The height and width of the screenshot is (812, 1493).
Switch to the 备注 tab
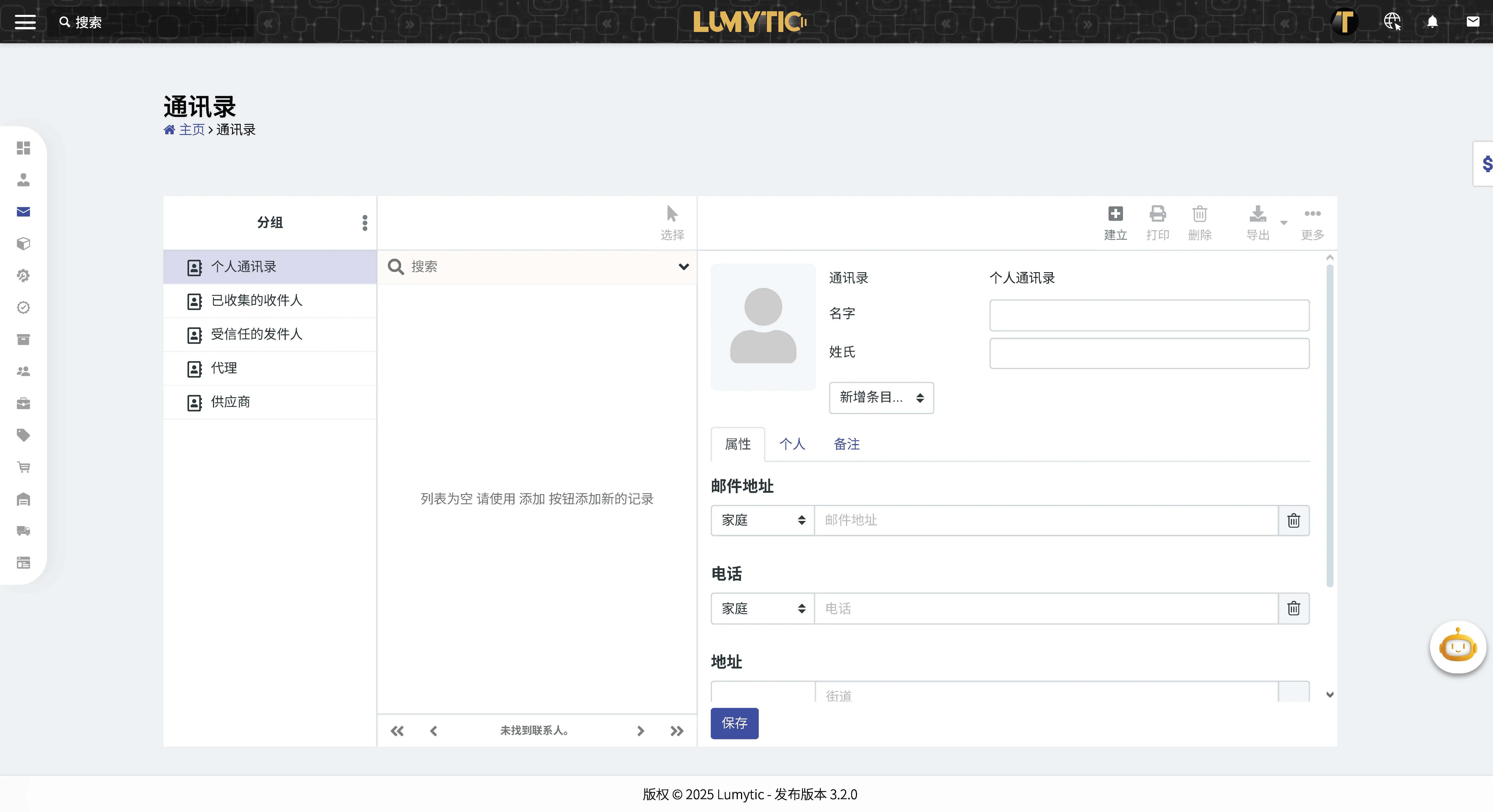click(847, 444)
